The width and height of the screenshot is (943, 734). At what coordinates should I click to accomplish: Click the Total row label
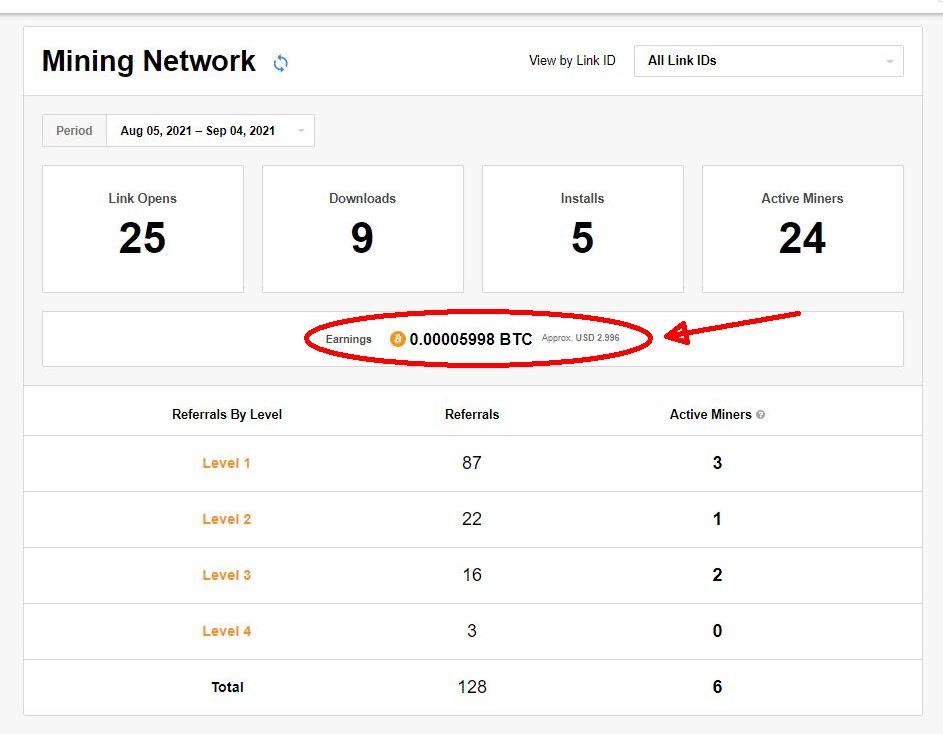click(227, 687)
